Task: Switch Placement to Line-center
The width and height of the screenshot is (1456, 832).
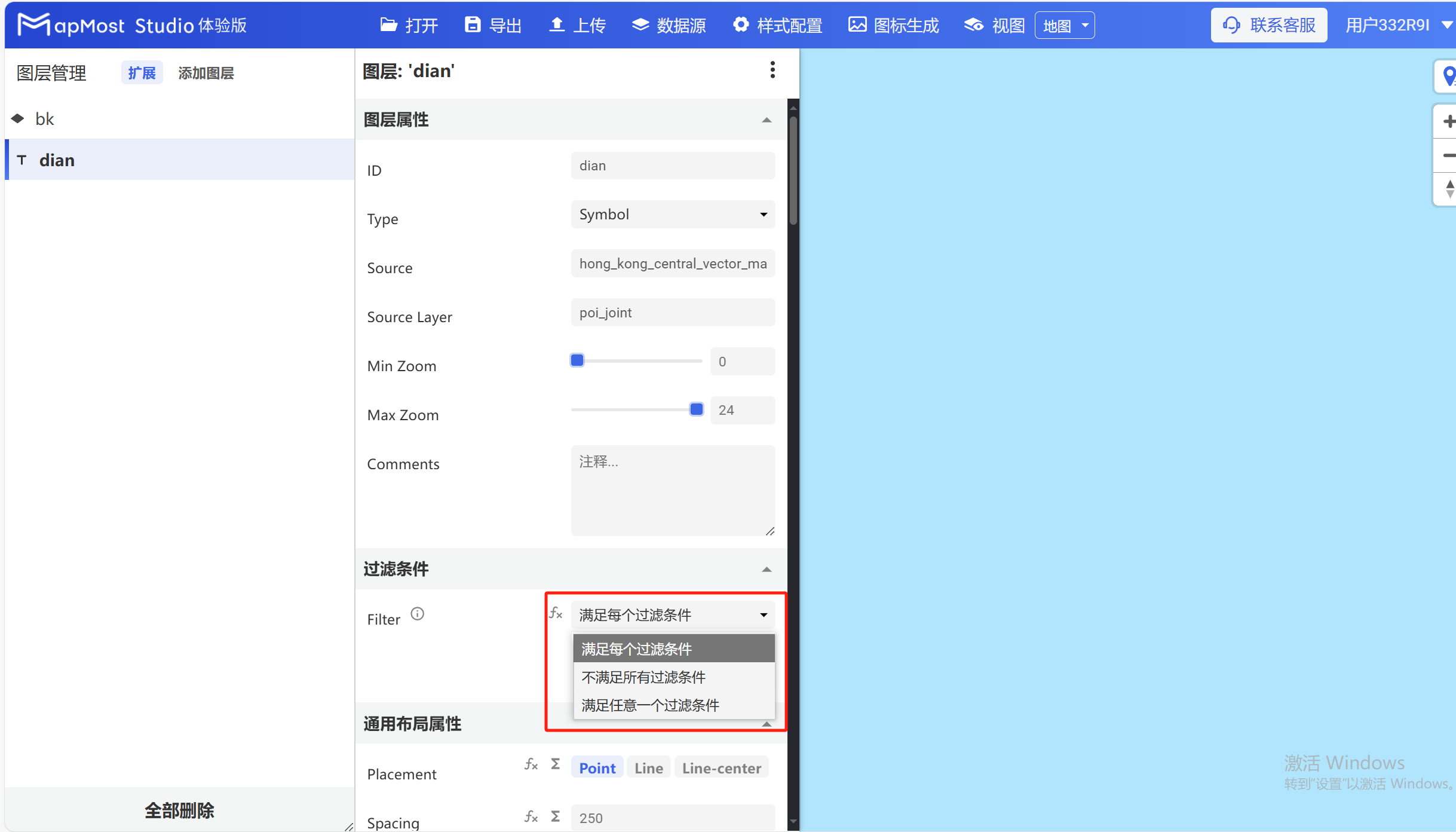Action: (x=721, y=767)
